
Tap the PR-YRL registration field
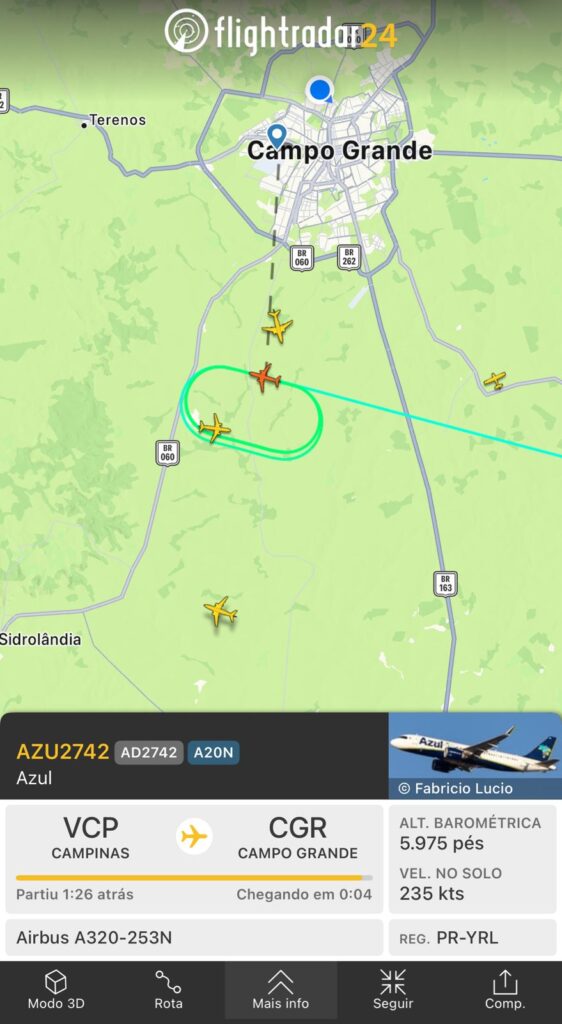473,938
